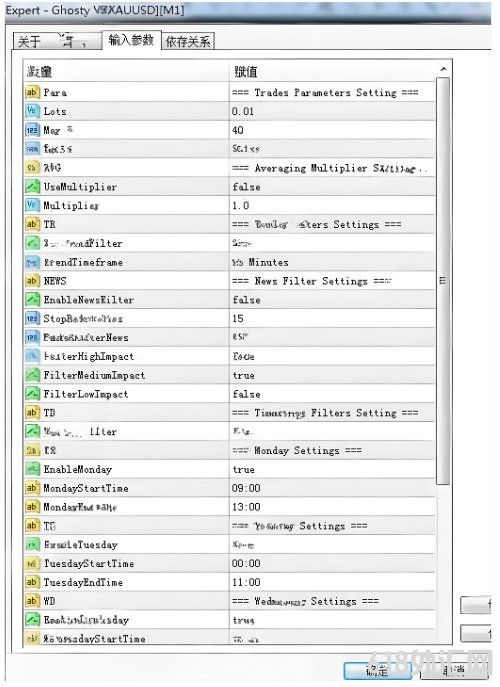The width and height of the screenshot is (500, 687).
Task: Open the FilterMediumImpact true value dropdown
Action: pos(332,375)
